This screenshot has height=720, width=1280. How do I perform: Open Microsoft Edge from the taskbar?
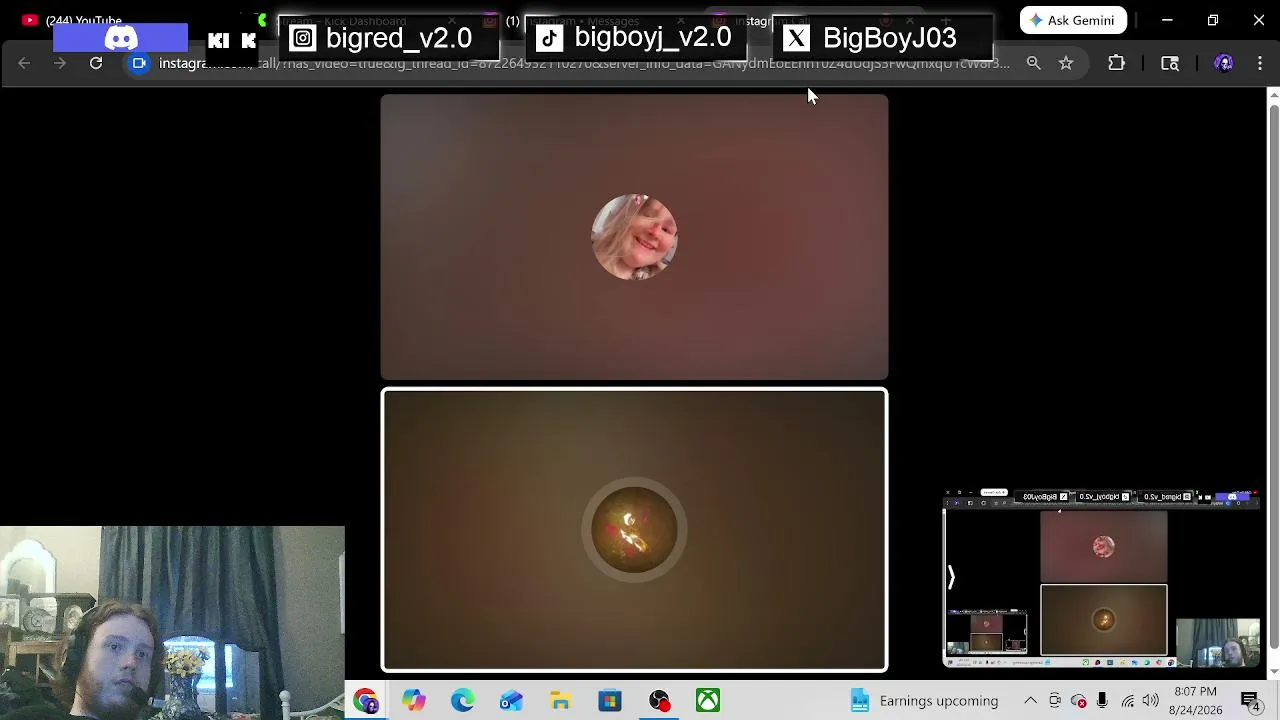(x=463, y=701)
